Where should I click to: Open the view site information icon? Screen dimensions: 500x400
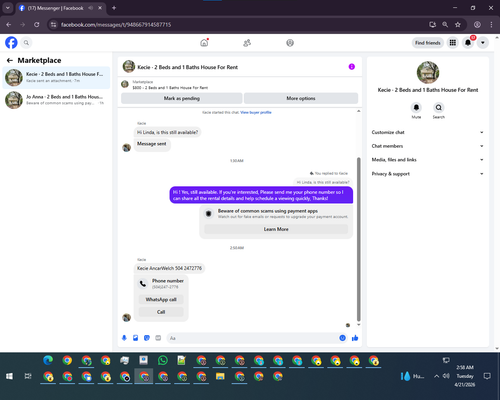[54, 25]
